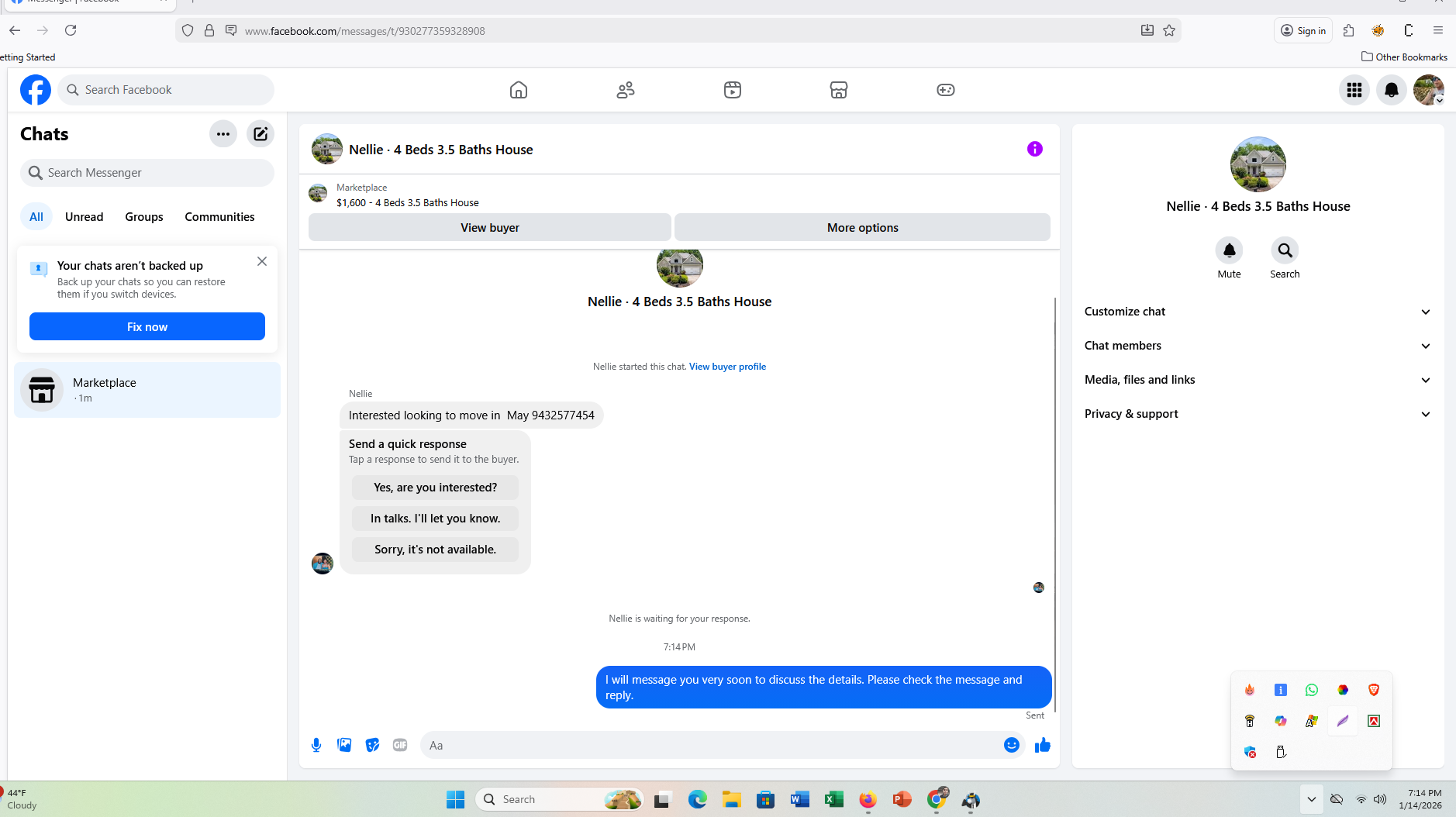
Task: Open the Notifications bell in the header
Action: tap(1392, 90)
